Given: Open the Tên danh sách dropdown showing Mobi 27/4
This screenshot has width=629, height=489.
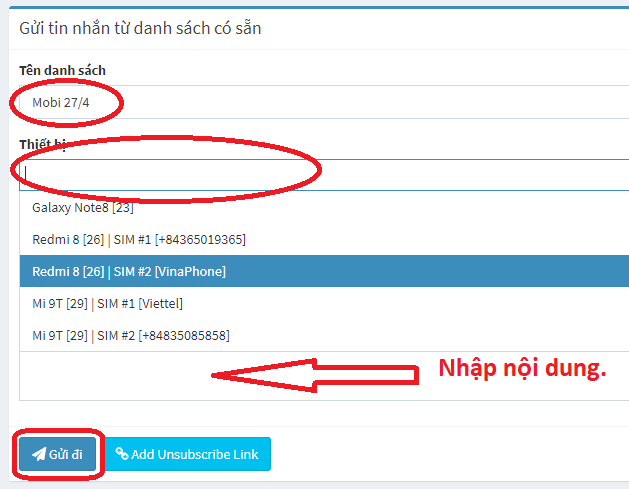Looking at the screenshot, I should pyautogui.click(x=324, y=102).
